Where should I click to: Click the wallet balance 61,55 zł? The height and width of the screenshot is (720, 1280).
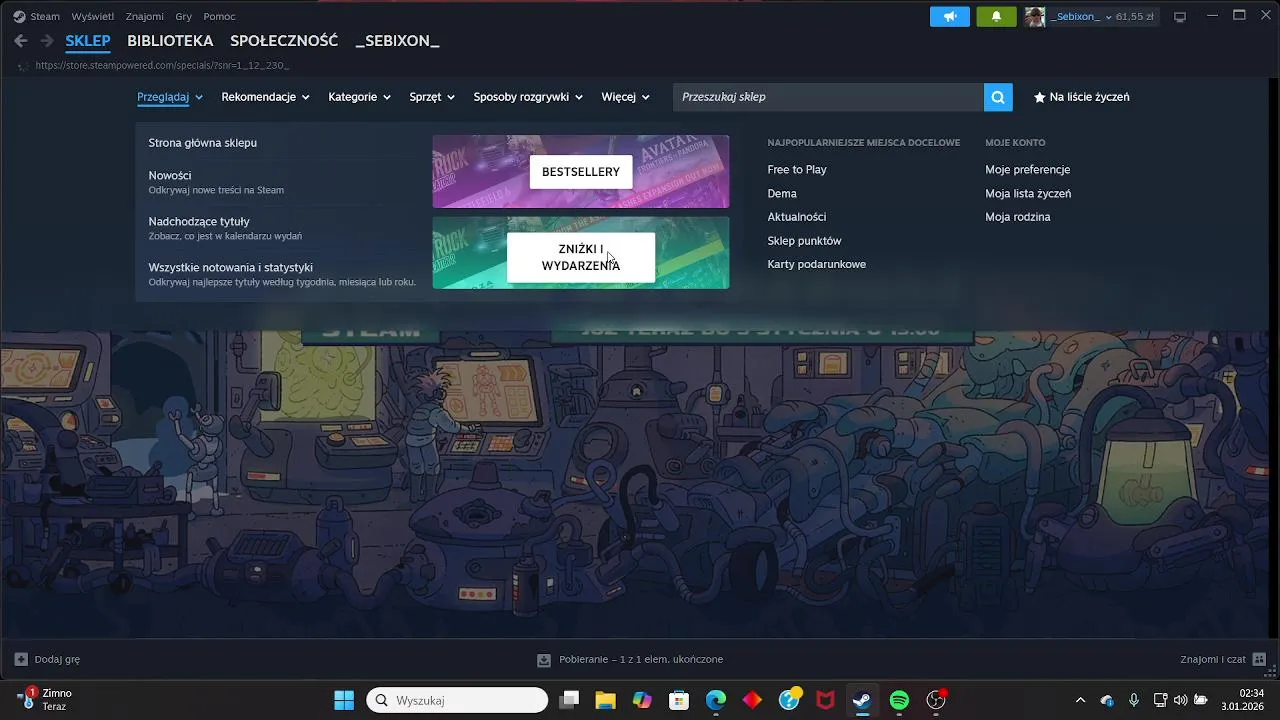pos(1135,16)
